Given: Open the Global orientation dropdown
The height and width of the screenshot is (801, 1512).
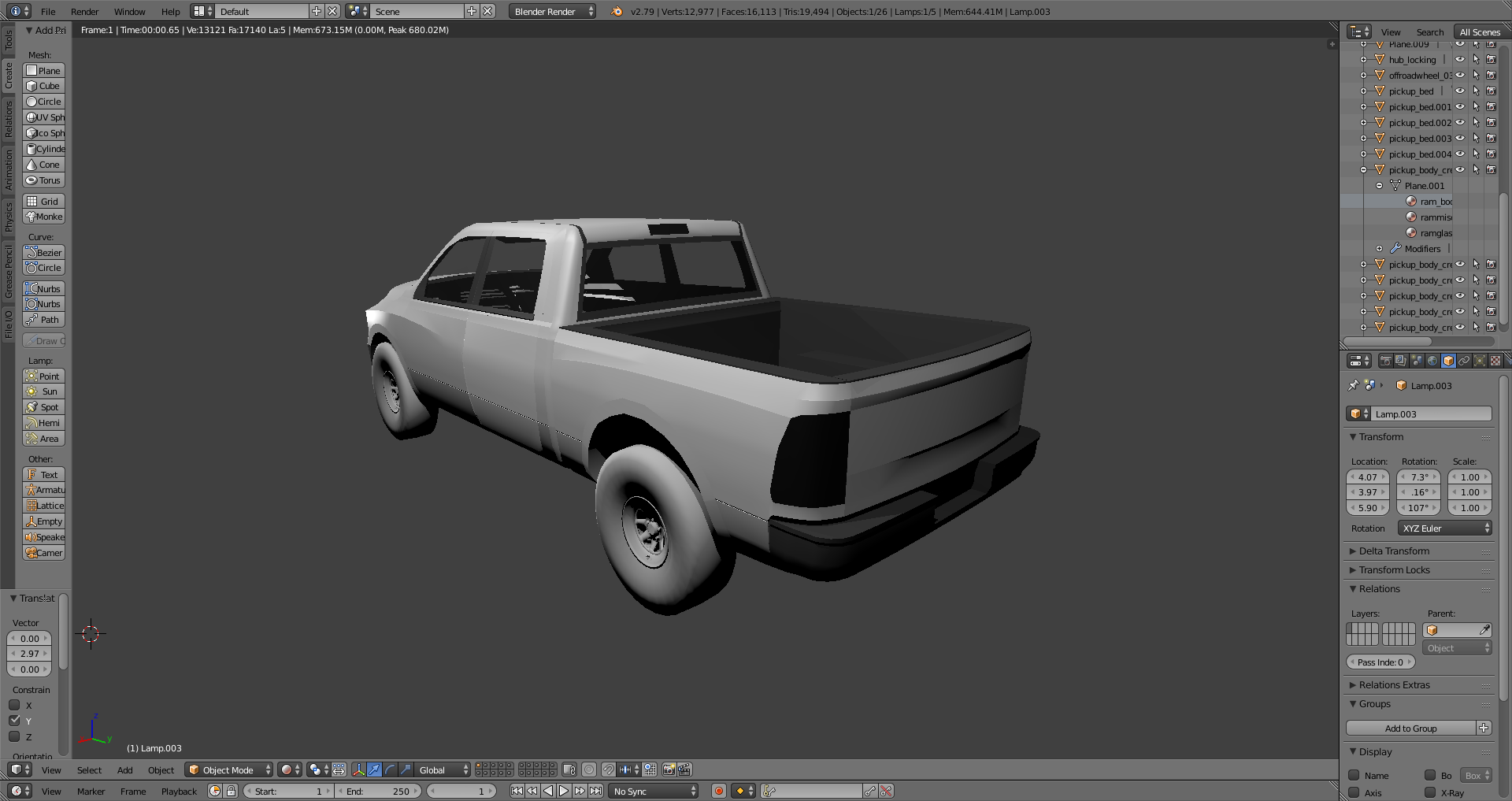Looking at the screenshot, I should [443, 769].
